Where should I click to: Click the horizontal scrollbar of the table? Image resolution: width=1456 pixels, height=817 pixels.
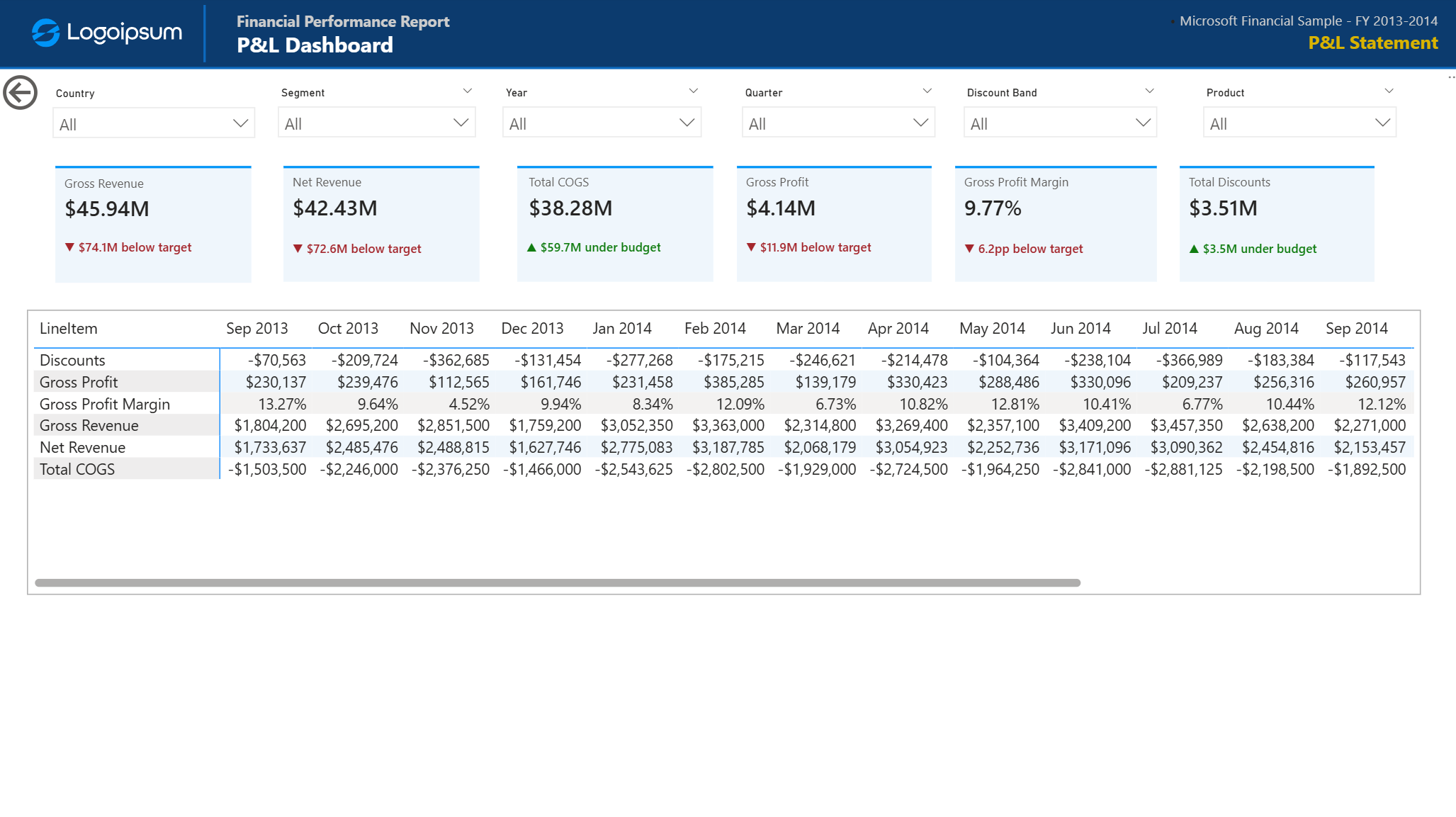pos(558,583)
